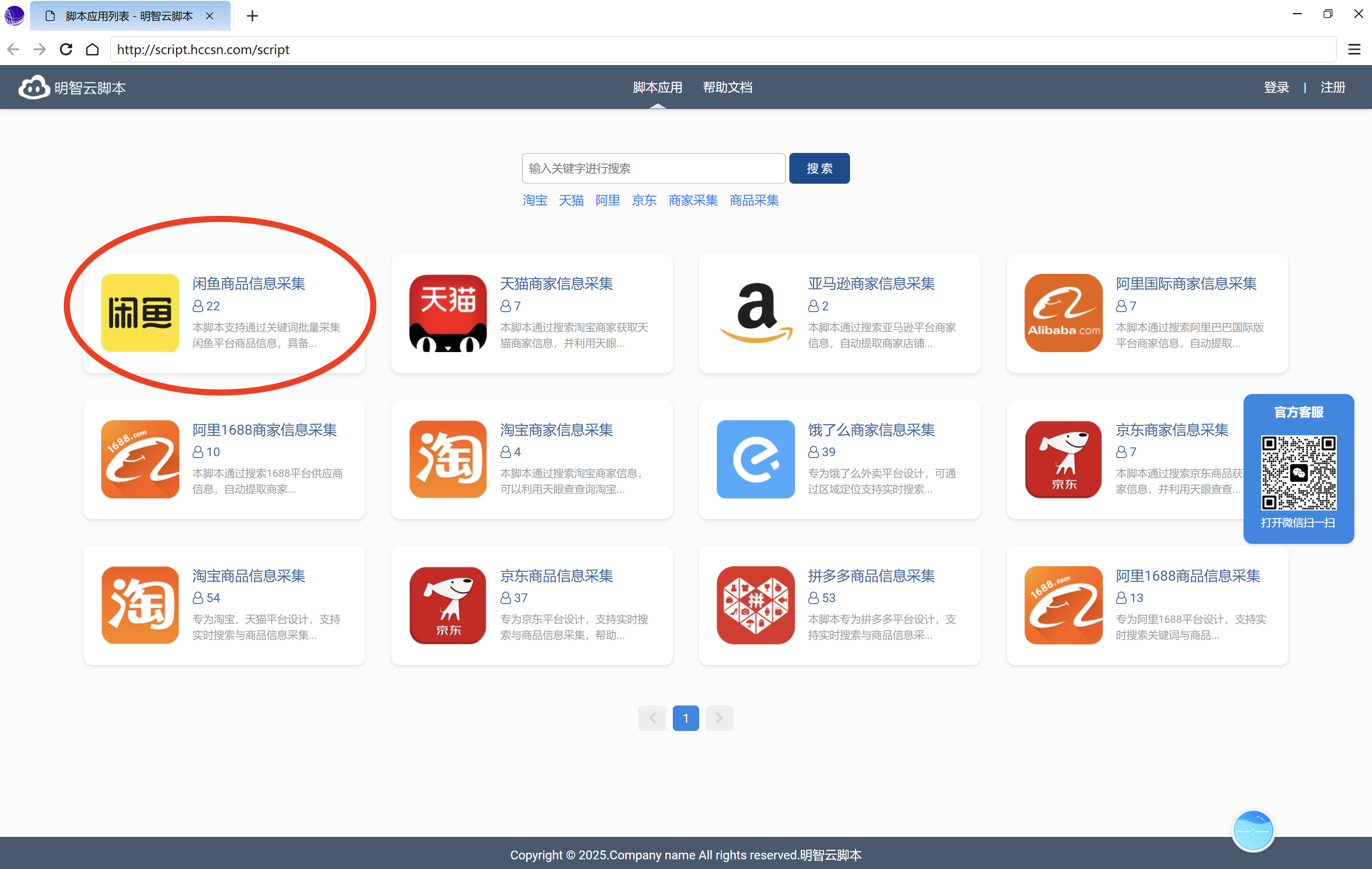
Task: Click the icon for 阿里1688商品信息采集
Action: click(x=1064, y=605)
